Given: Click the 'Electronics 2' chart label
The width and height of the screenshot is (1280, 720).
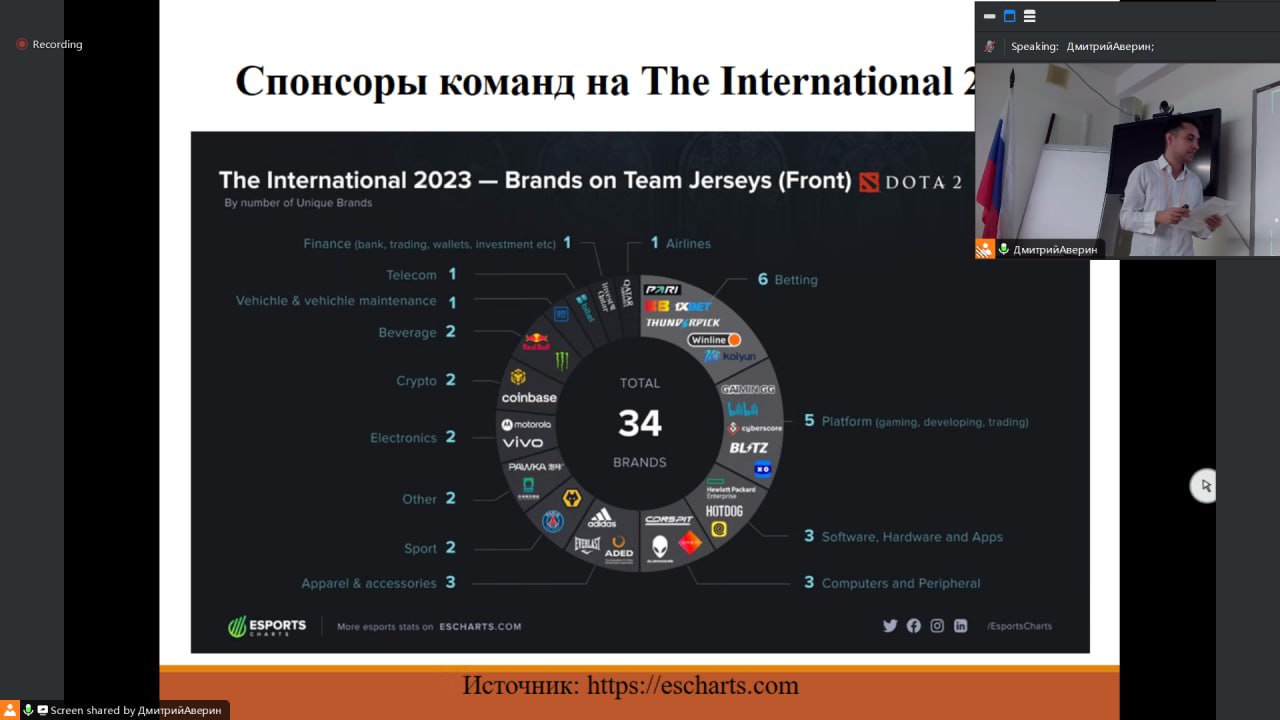Looking at the screenshot, I should click(413, 438).
